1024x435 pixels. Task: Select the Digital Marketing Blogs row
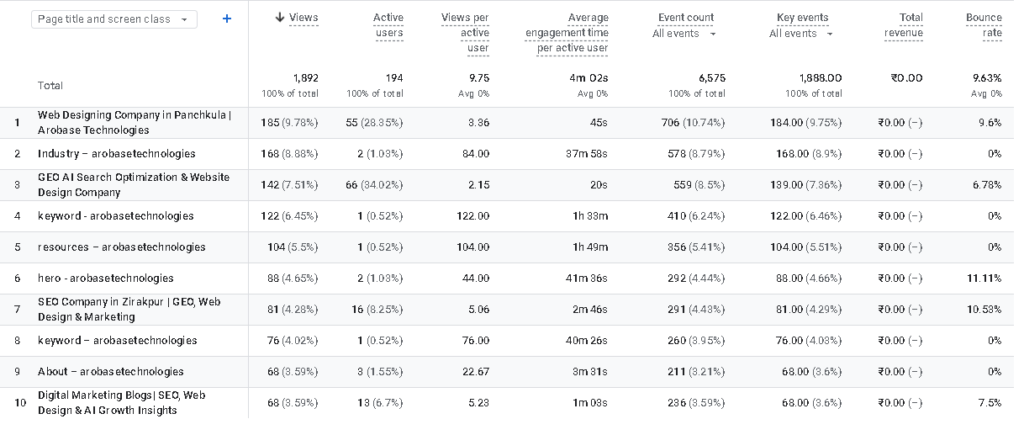pyautogui.click(x=512, y=403)
